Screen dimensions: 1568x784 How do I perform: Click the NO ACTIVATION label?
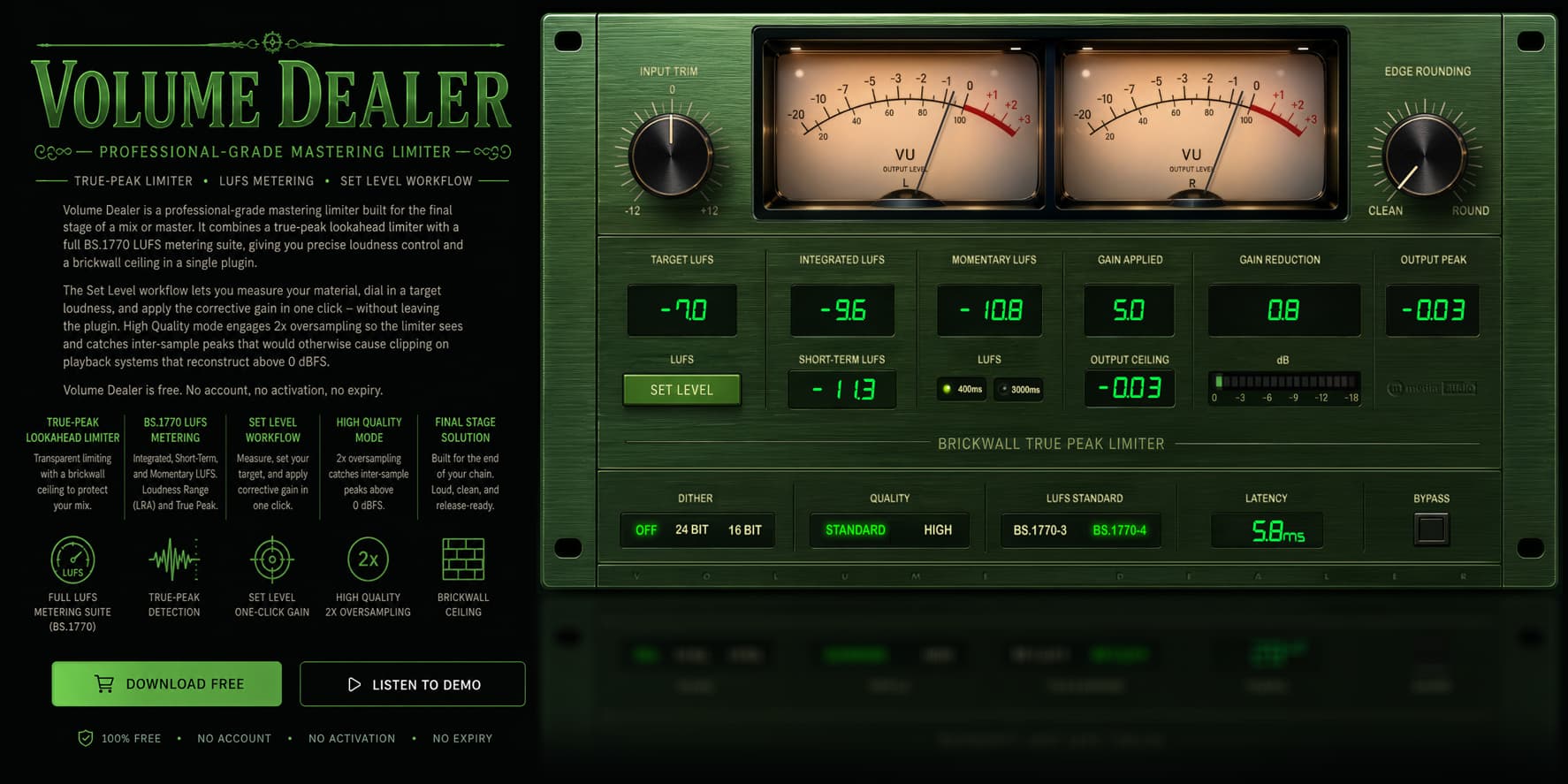pos(352,739)
